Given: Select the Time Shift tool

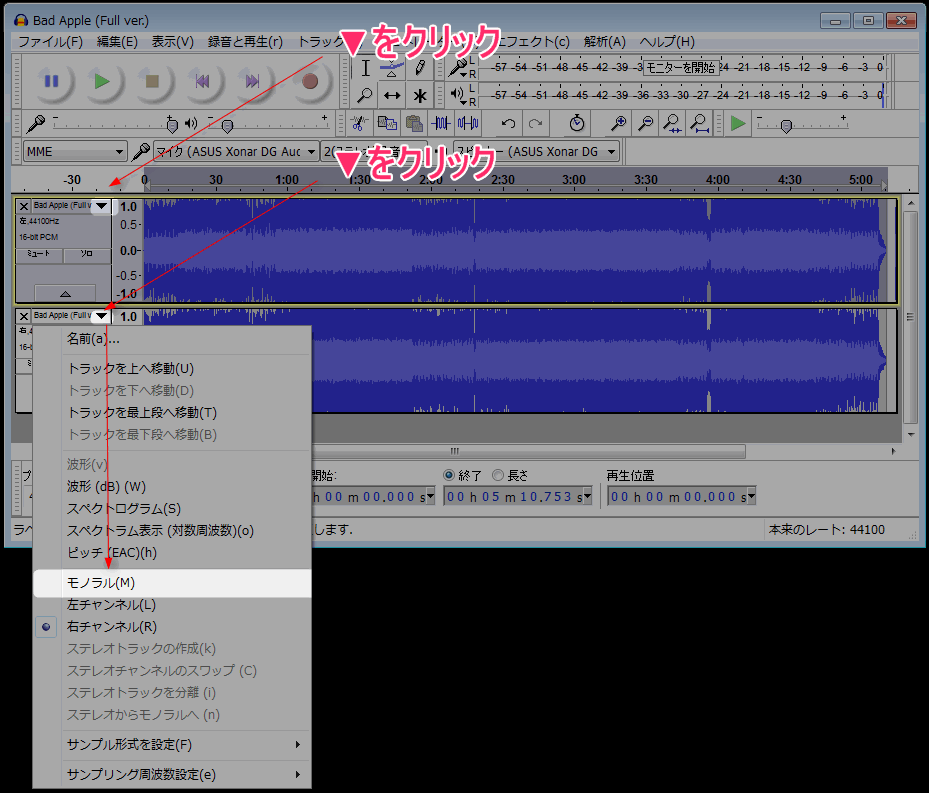Looking at the screenshot, I should tap(392, 95).
